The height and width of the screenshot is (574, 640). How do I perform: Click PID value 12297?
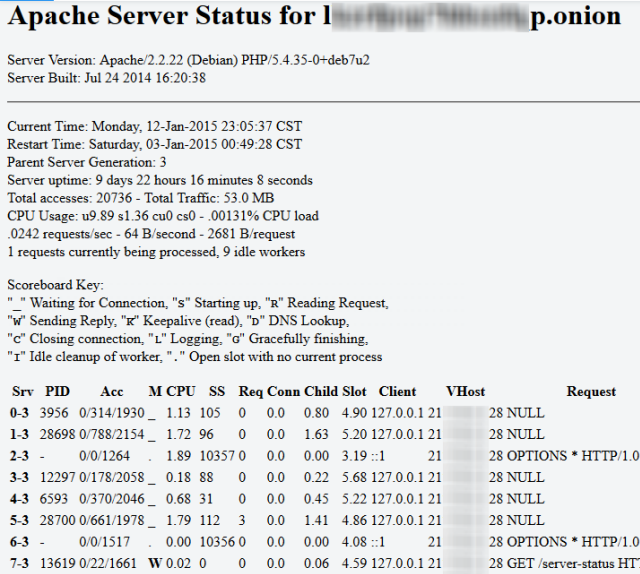click(x=58, y=478)
